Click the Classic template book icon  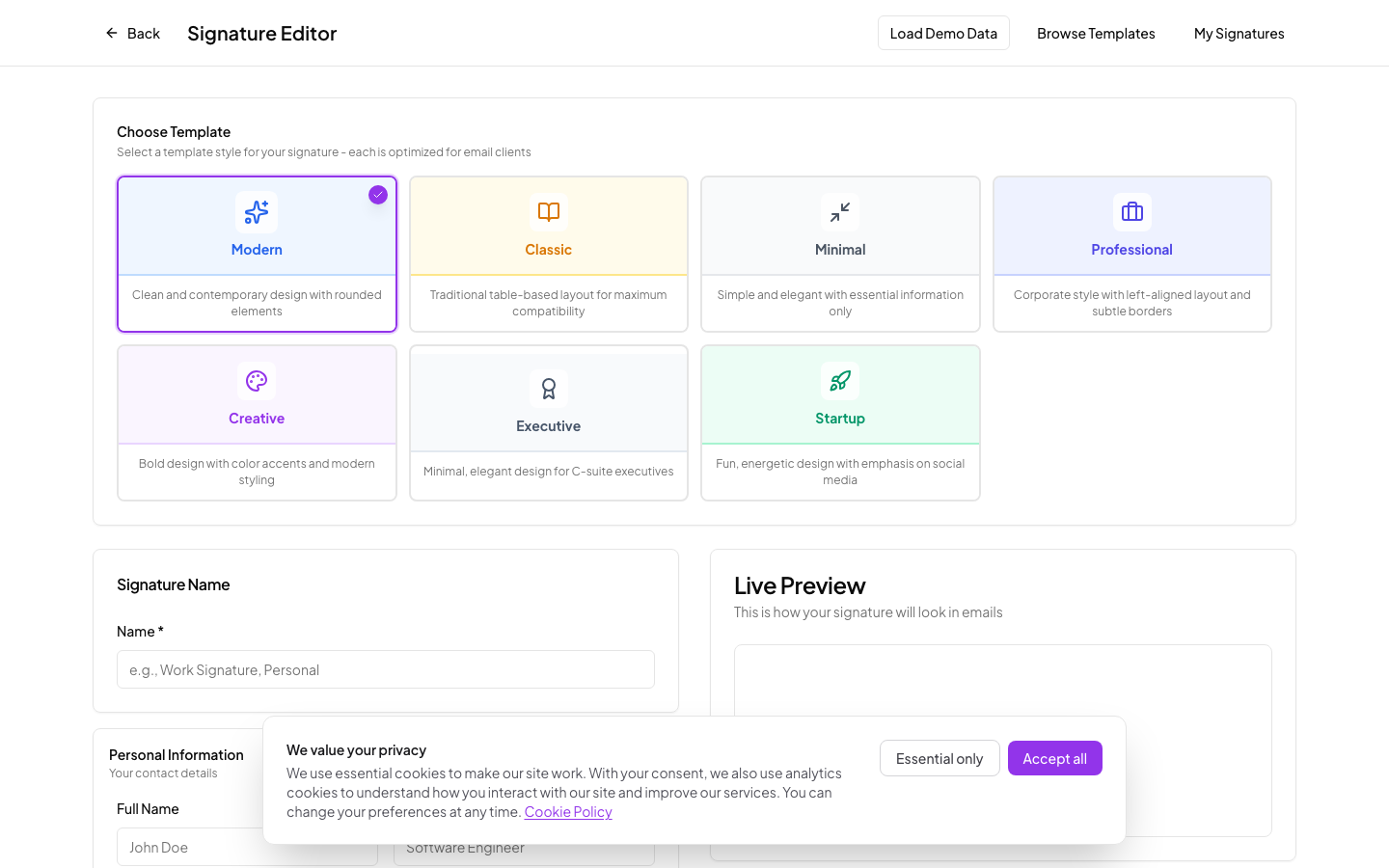point(548,212)
